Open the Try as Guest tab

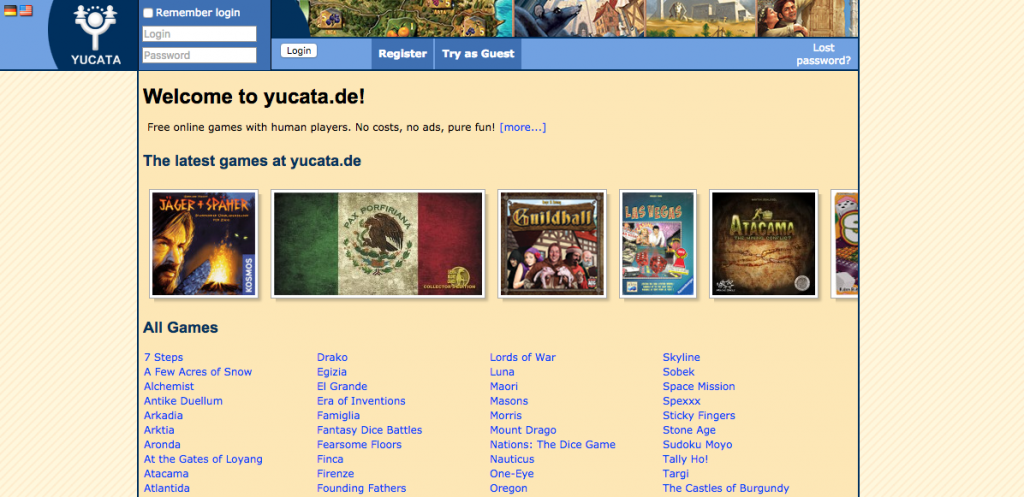coord(478,54)
